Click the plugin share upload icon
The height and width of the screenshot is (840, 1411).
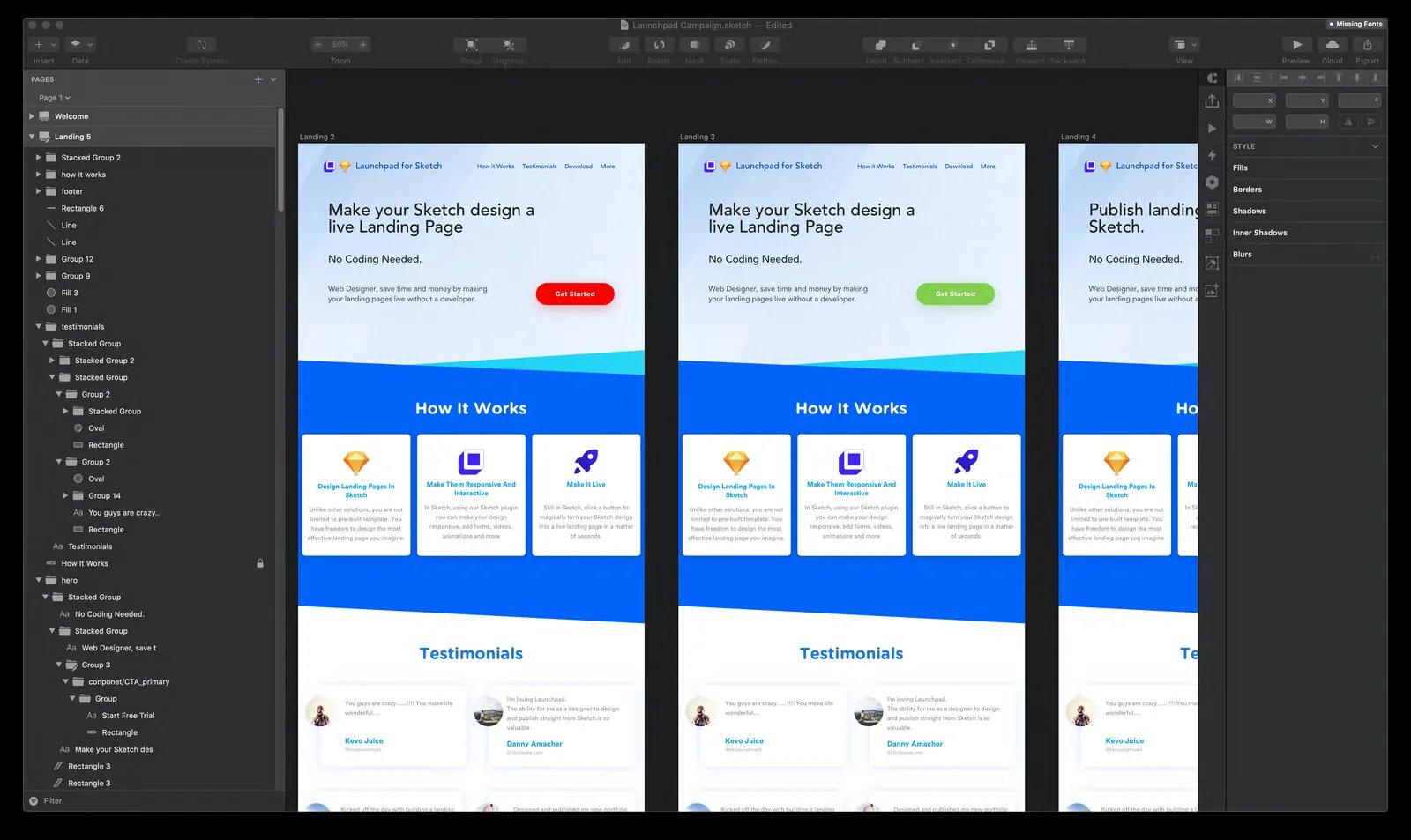1213,101
